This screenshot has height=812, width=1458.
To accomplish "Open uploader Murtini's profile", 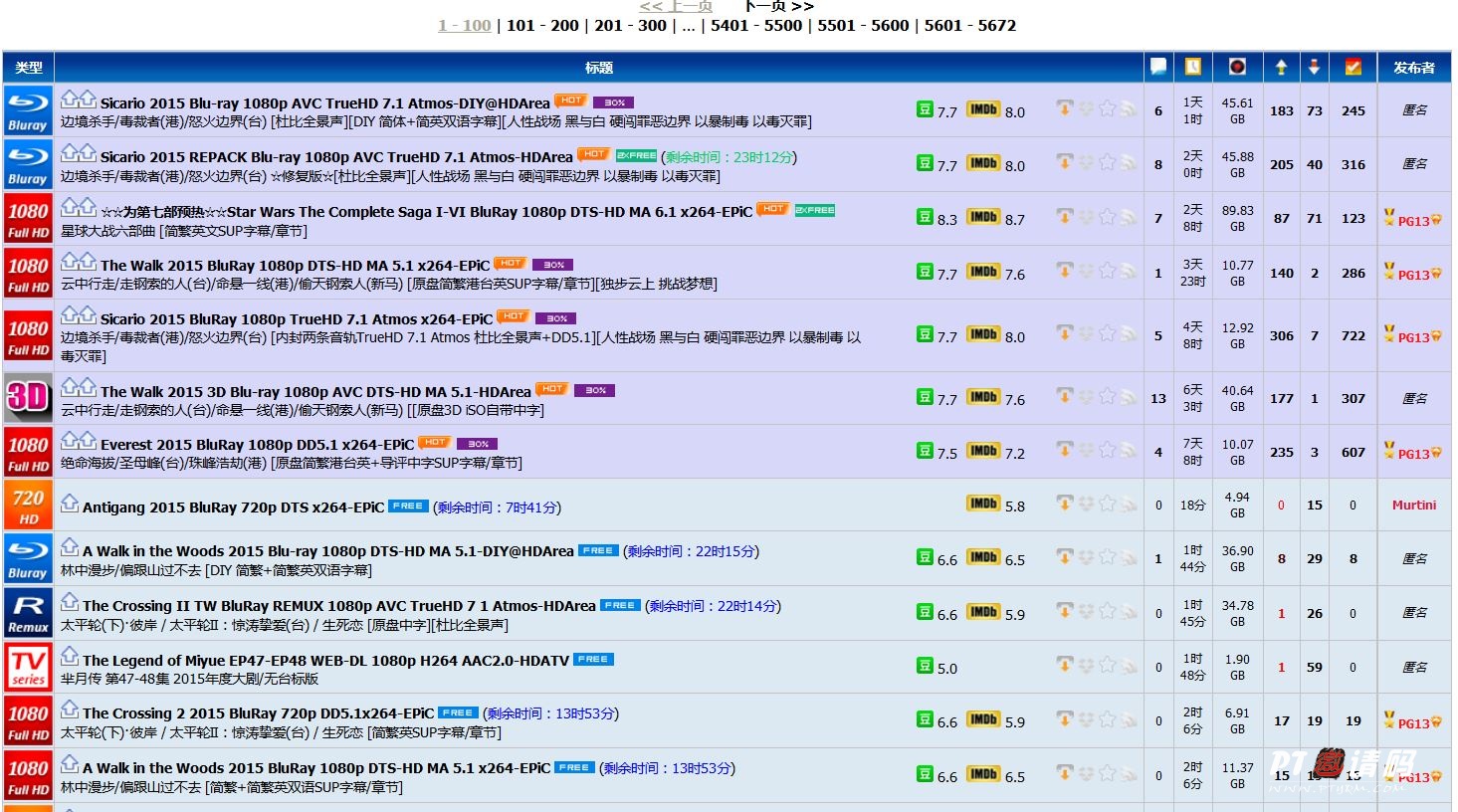I will click(1413, 505).
